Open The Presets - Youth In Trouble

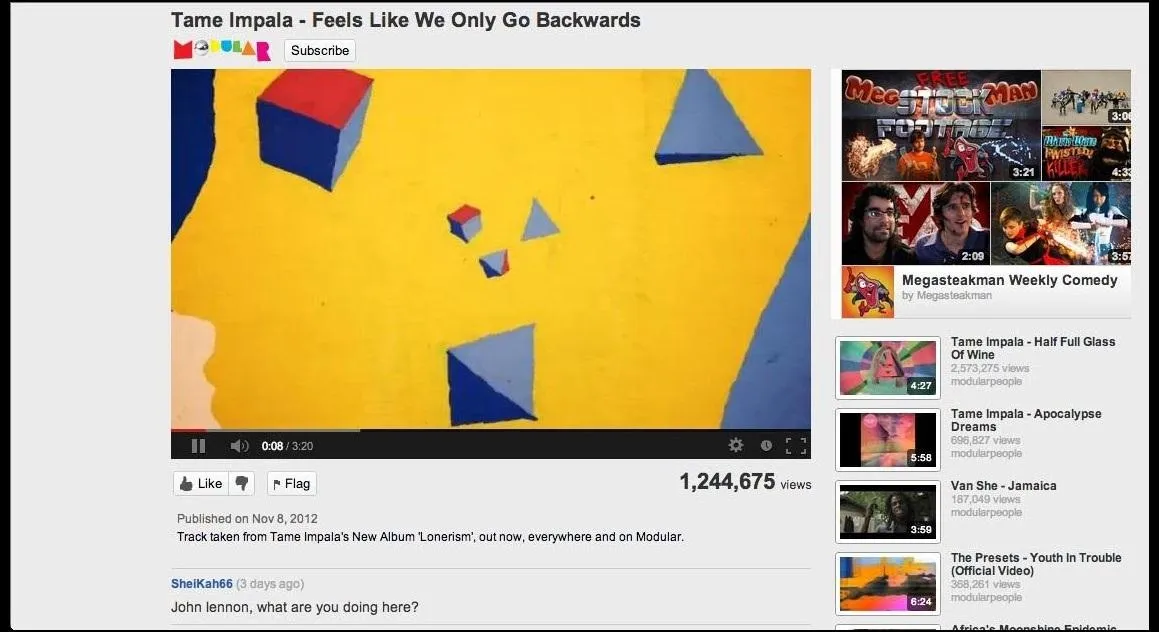click(1036, 564)
